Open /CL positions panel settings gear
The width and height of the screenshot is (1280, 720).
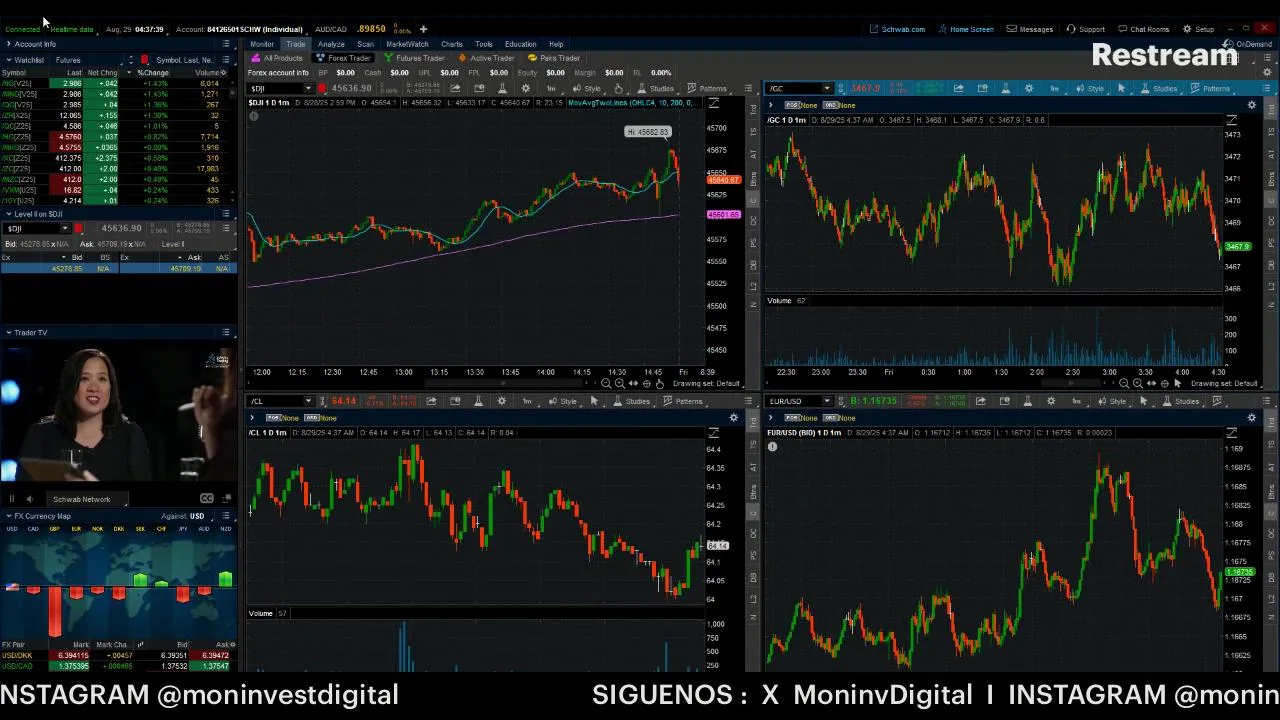click(733, 417)
